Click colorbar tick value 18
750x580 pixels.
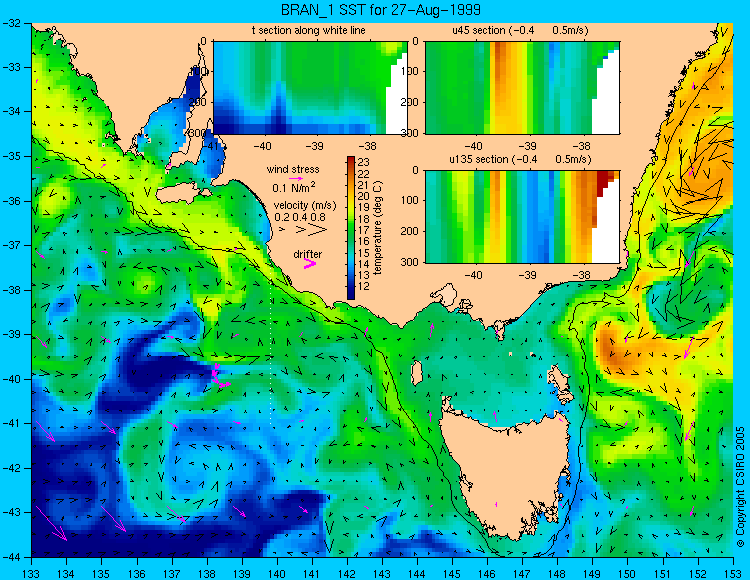click(364, 219)
